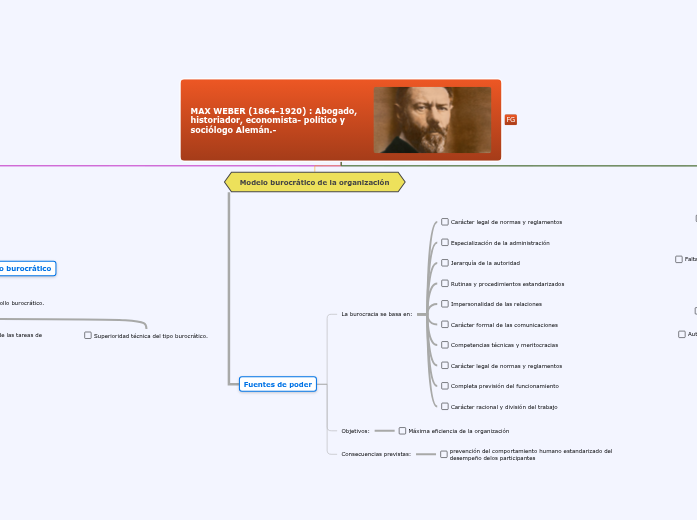Tick Carácter racional y división del trabajo
Viewport: 697px width, 520px height.
pyautogui.click(x=445, y=407)
